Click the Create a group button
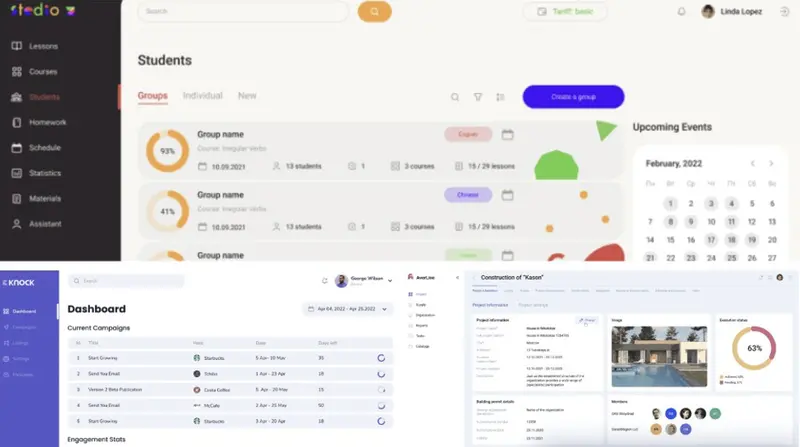This screenshot has width=800, height=447. point(573,97)
